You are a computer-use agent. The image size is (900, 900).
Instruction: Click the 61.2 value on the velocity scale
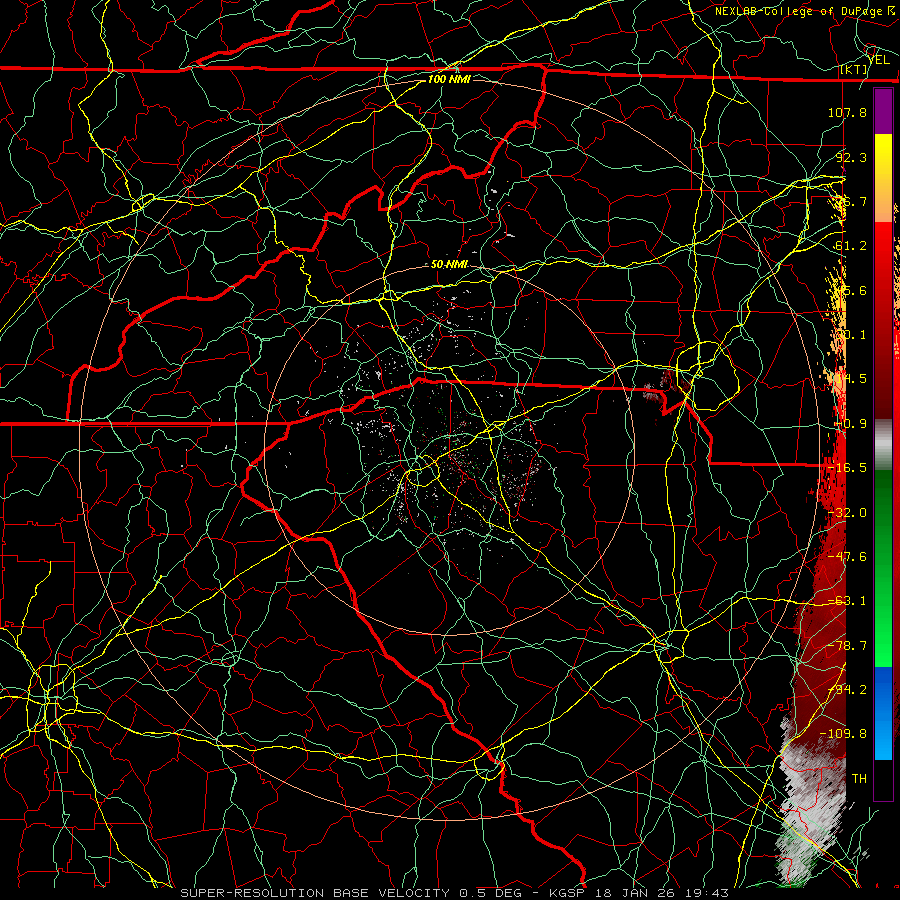tap(851, 246)
